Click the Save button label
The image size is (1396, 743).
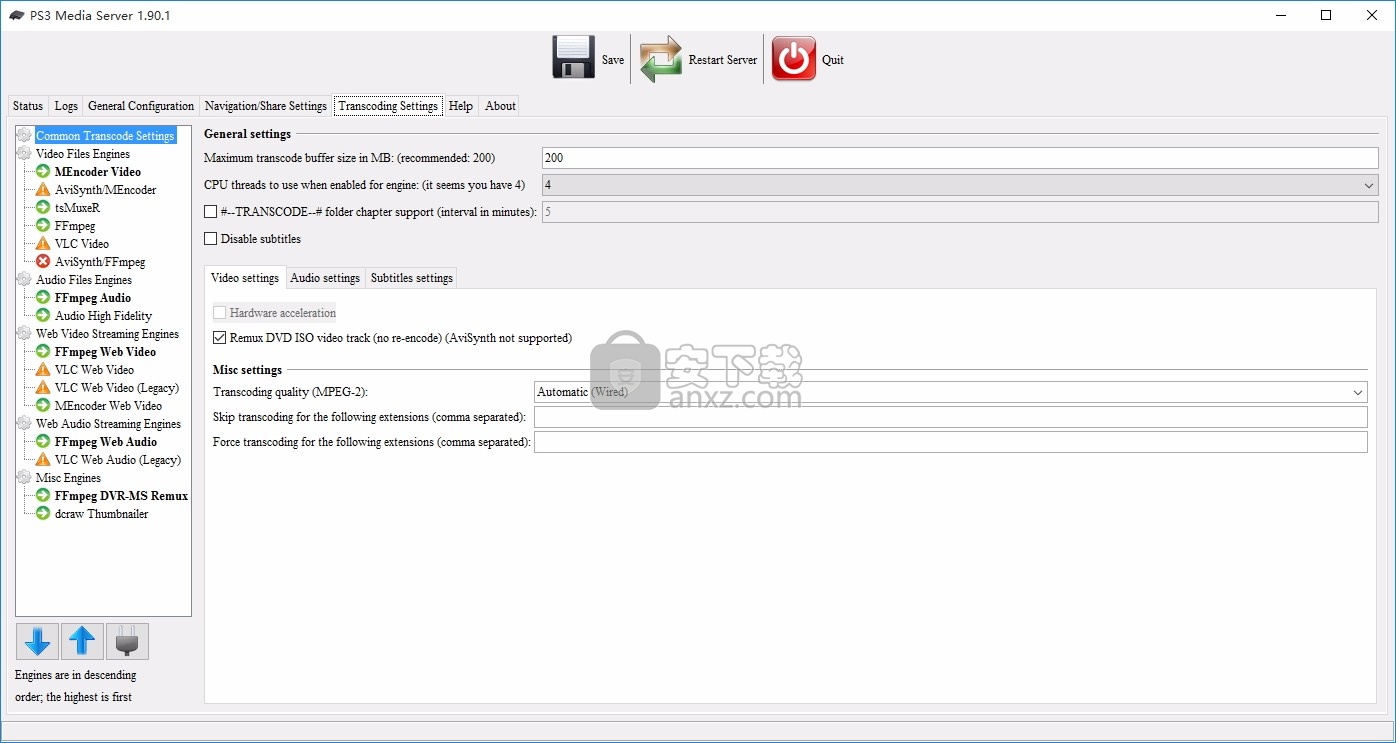[x=613, y=60]
